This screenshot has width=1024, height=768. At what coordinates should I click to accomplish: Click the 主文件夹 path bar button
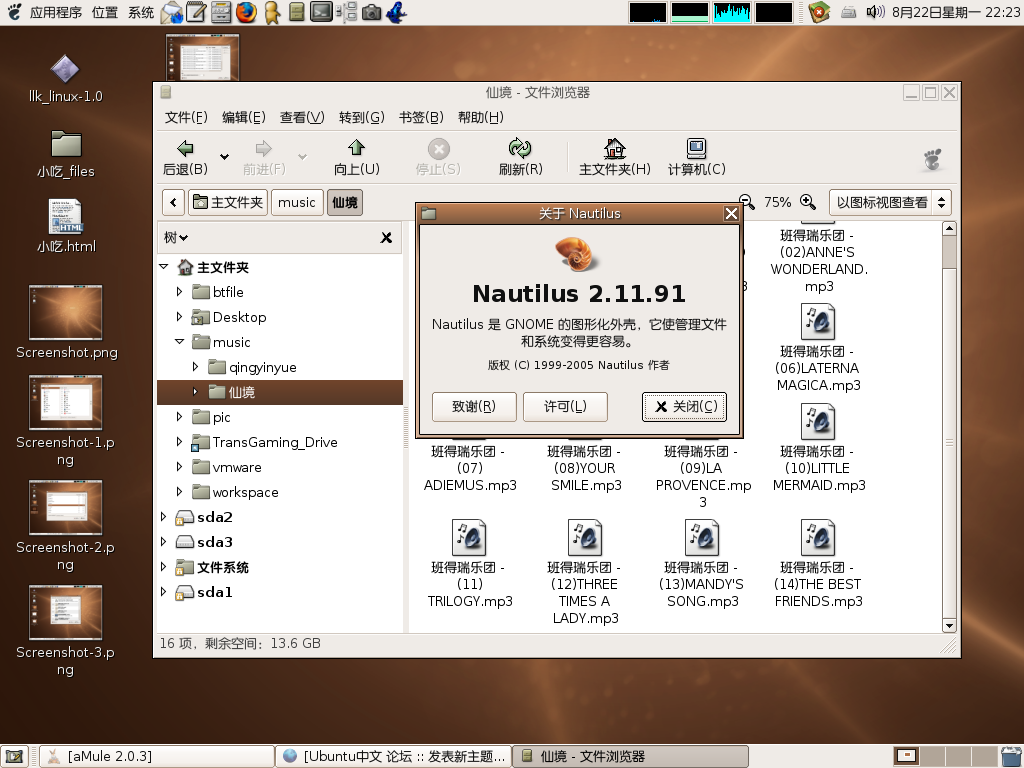point(229,202)
